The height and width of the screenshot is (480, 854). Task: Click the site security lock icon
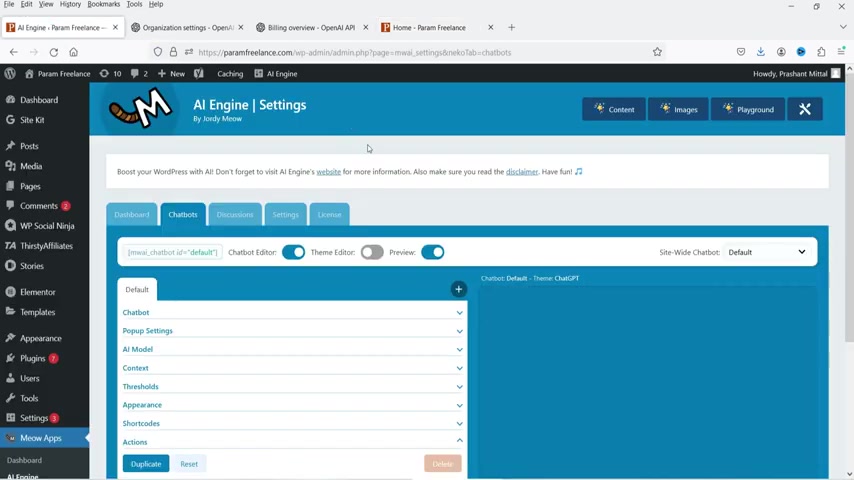(173, 52)
